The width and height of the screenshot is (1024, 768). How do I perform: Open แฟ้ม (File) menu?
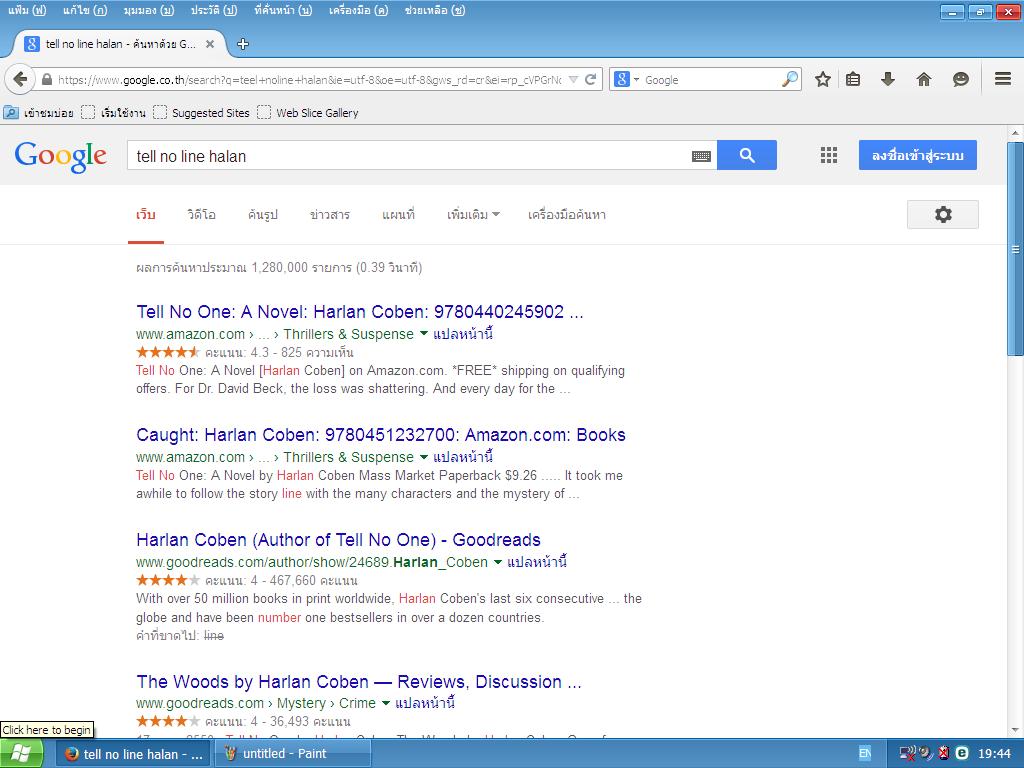tap(27, 10)
